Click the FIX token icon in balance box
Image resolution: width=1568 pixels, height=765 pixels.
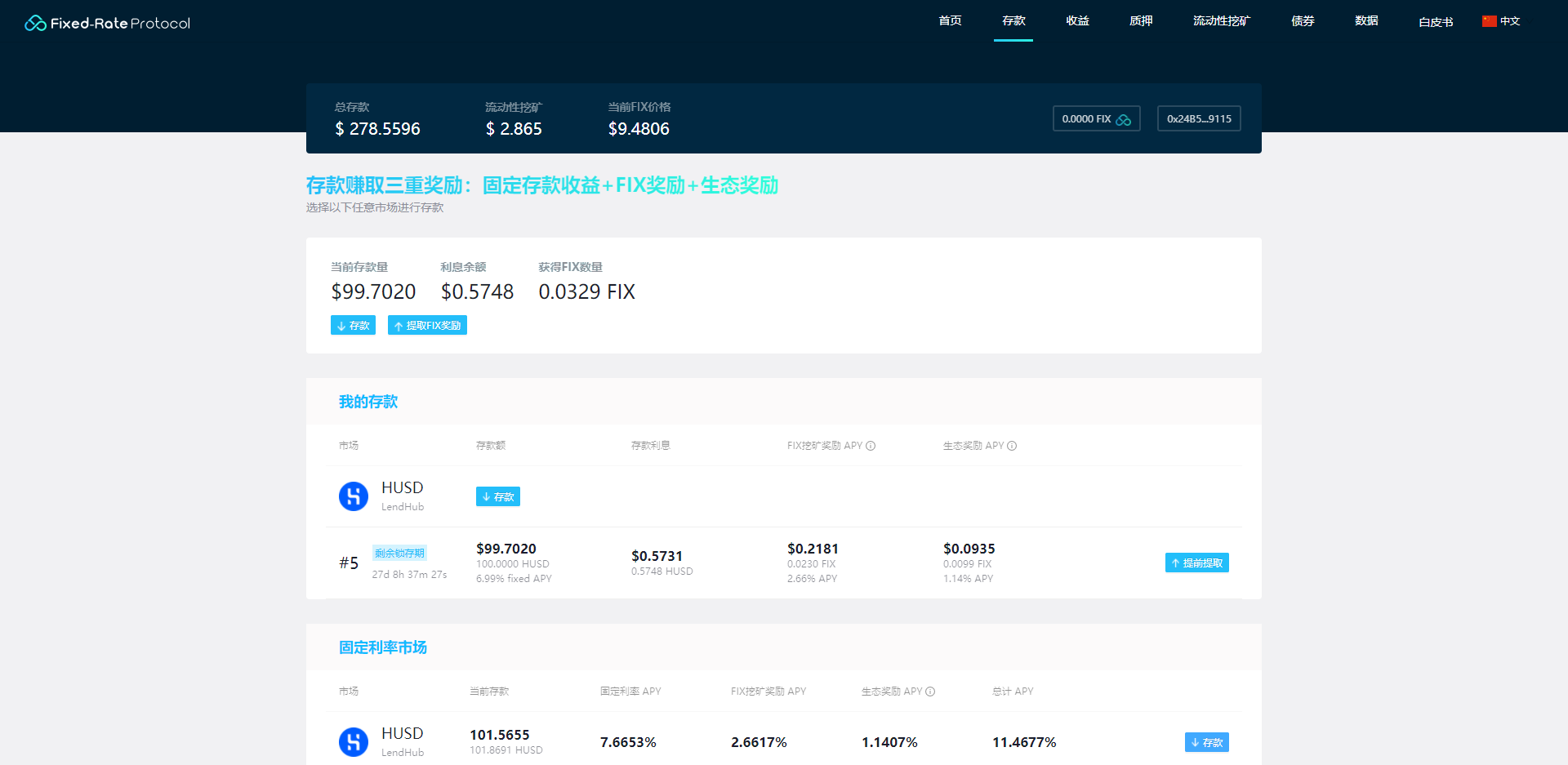(1123, 119)
